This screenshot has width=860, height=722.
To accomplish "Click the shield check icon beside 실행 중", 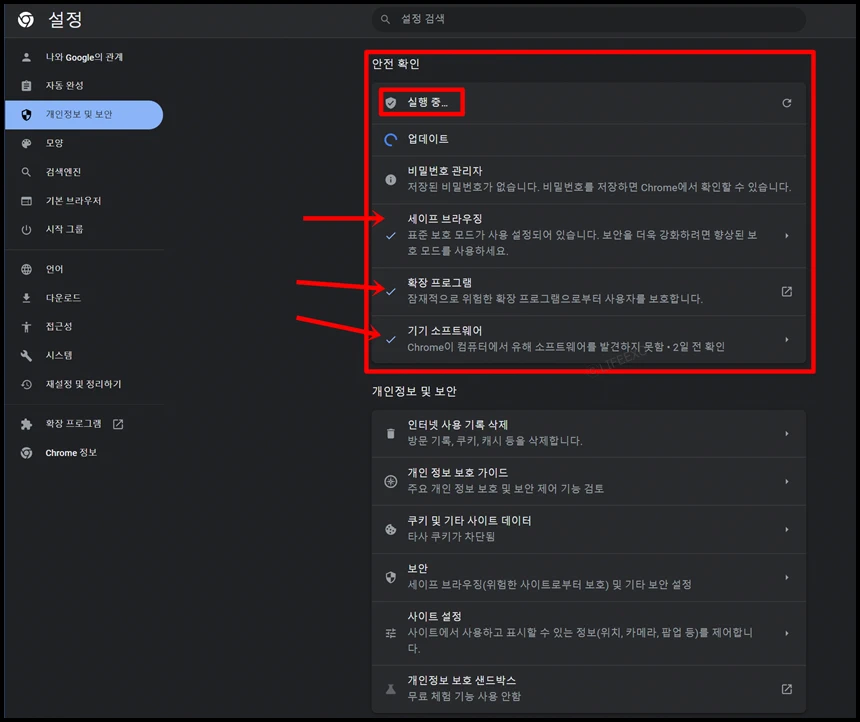I will pos(391,103).
